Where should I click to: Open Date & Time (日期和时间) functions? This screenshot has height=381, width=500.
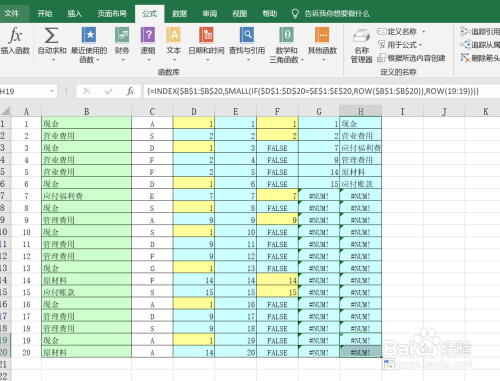click(206, 44)
